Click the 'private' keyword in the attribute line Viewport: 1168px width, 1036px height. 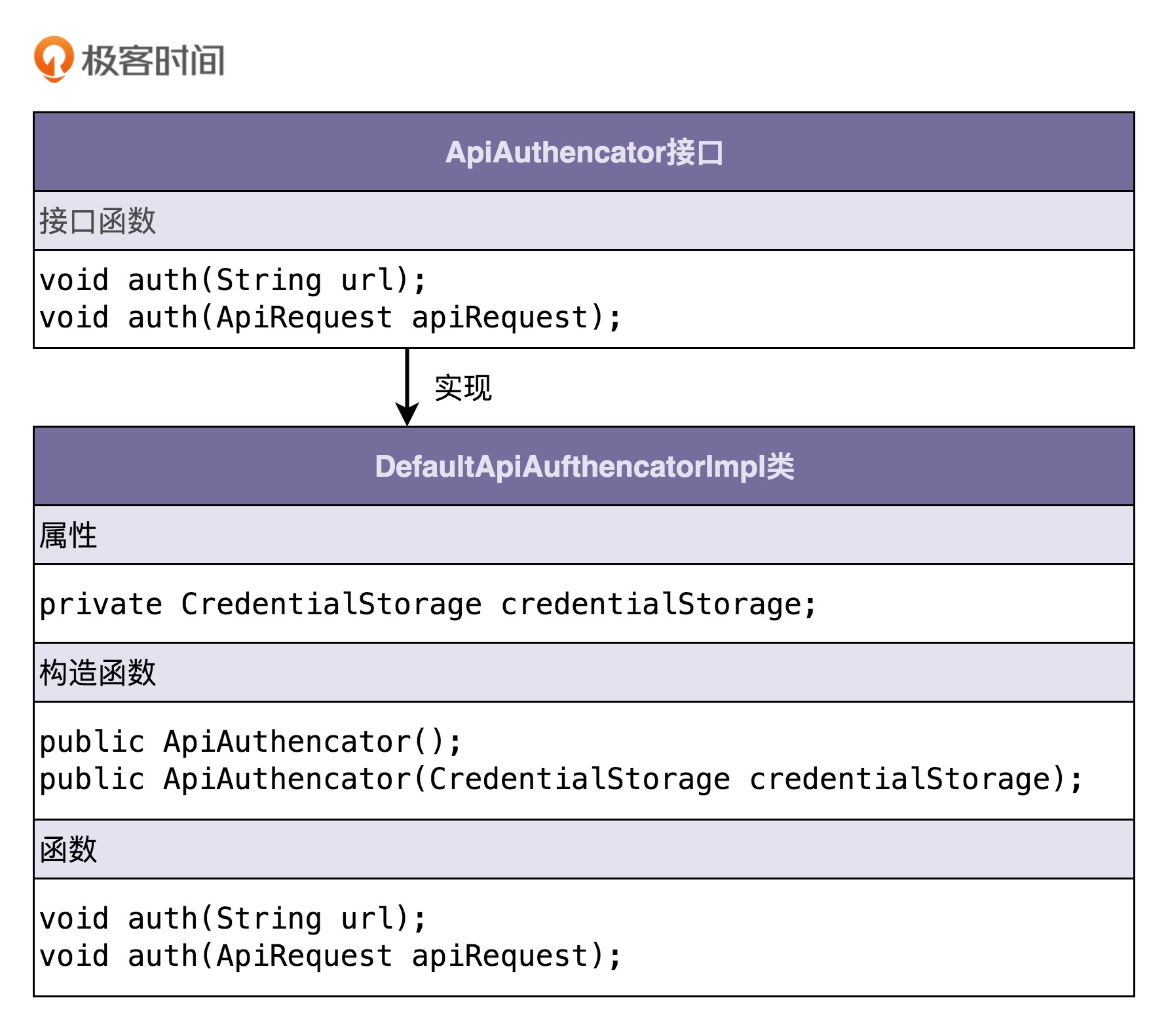[101, 604]
